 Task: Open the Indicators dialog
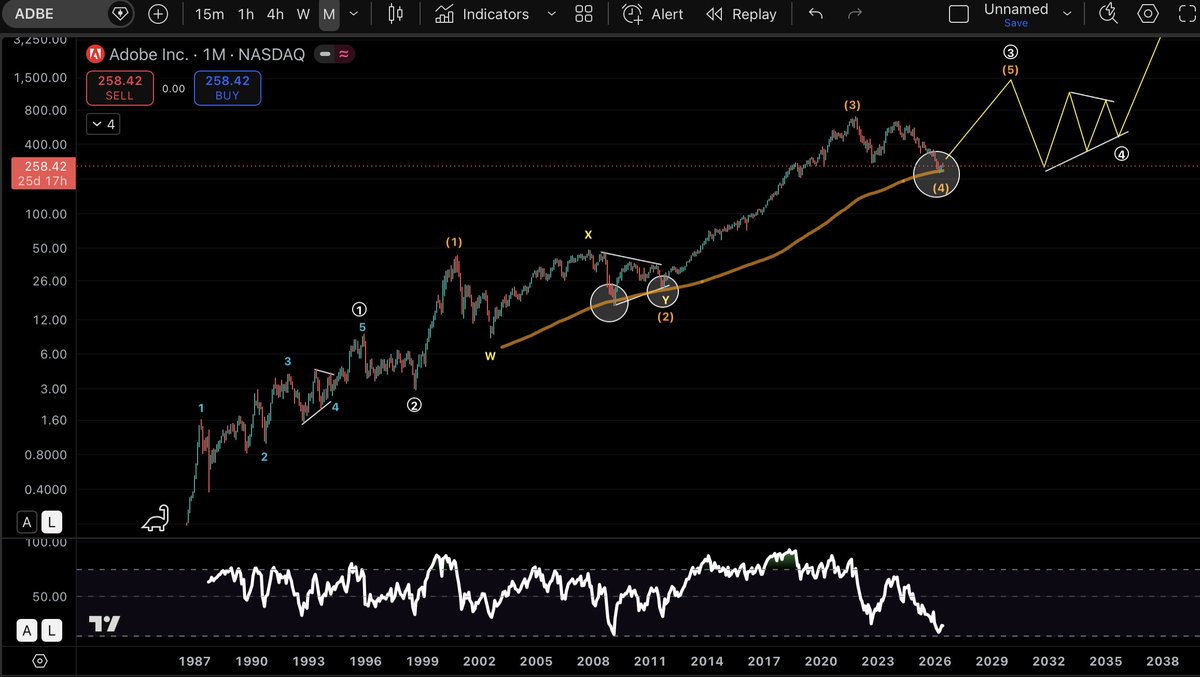484,14
